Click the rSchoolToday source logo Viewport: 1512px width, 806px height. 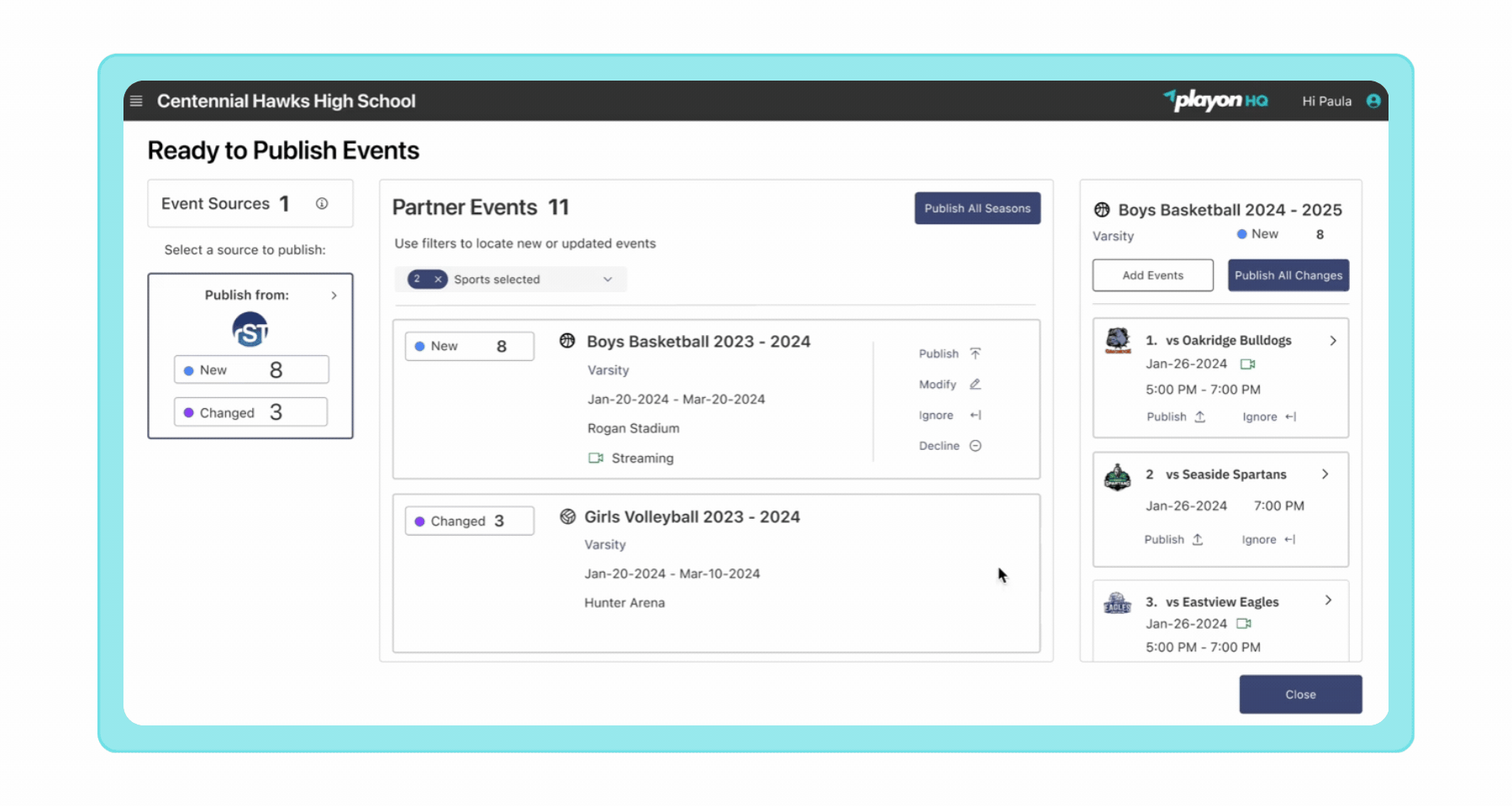click(250, 330)
